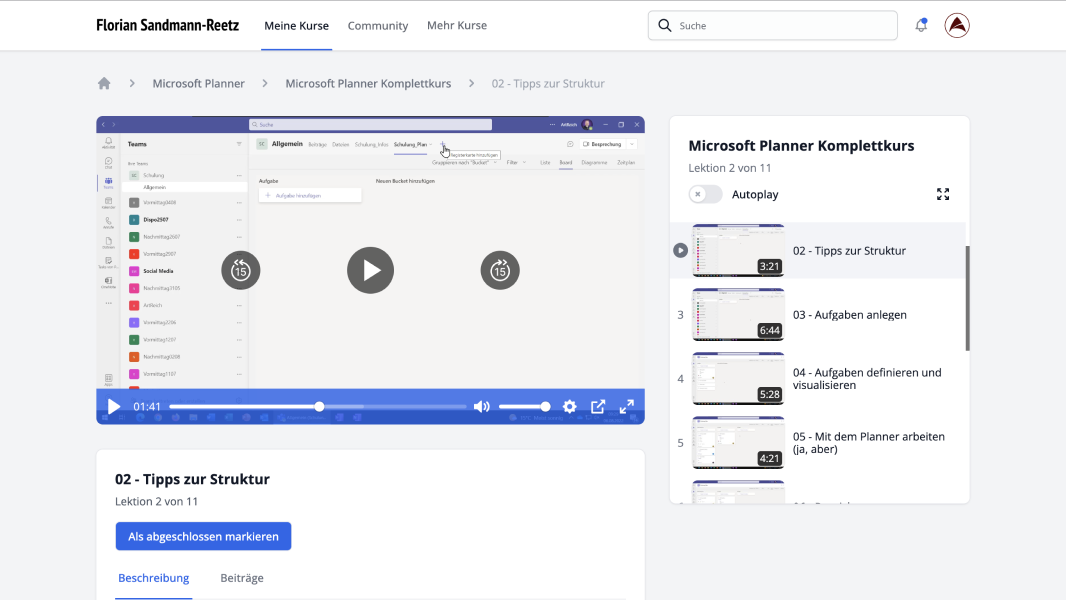Click the search magnifier icon
Viewport: 1066px width, 600px height.
[665, 25]
